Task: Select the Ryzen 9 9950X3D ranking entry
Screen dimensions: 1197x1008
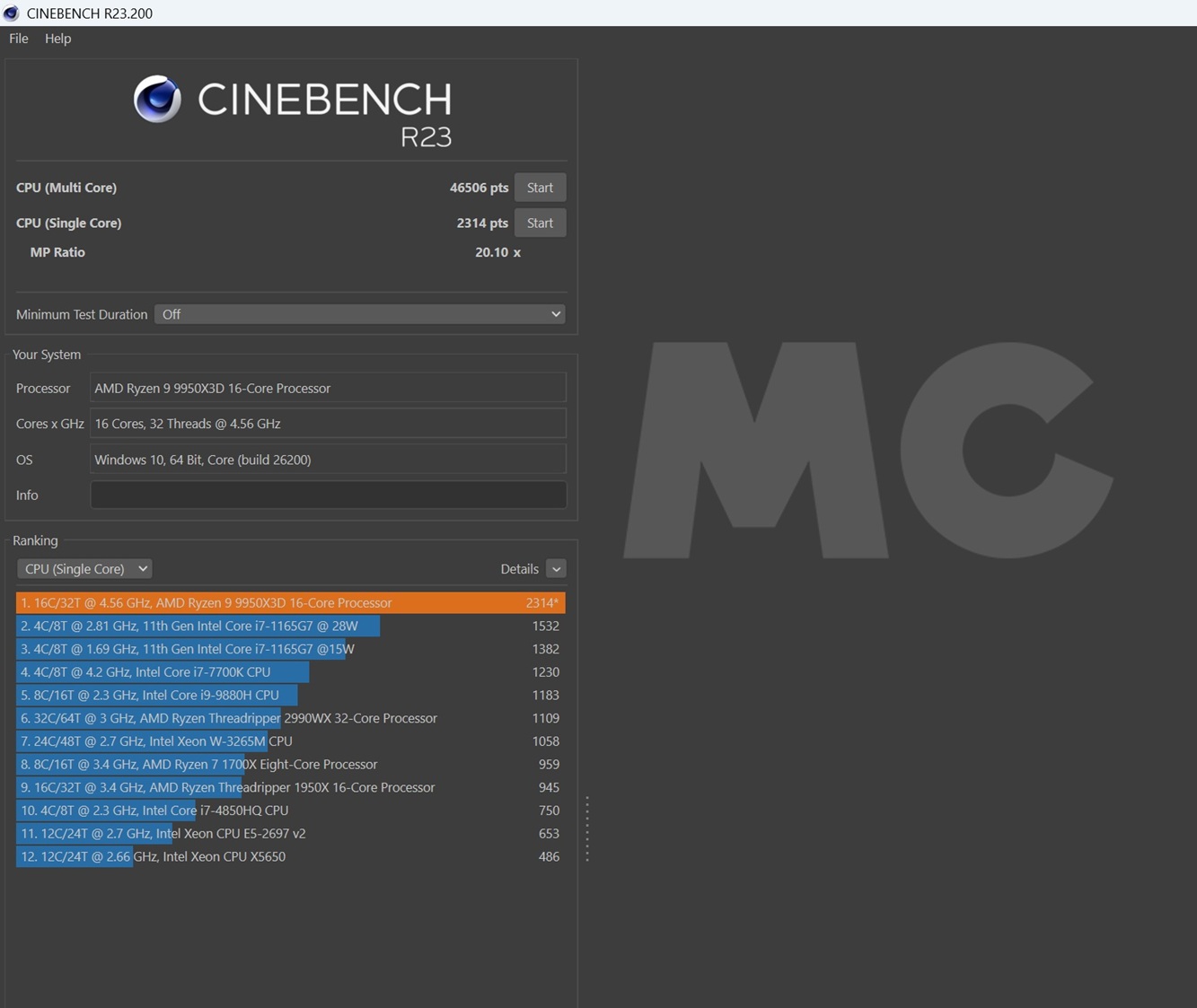Action: 290,603
